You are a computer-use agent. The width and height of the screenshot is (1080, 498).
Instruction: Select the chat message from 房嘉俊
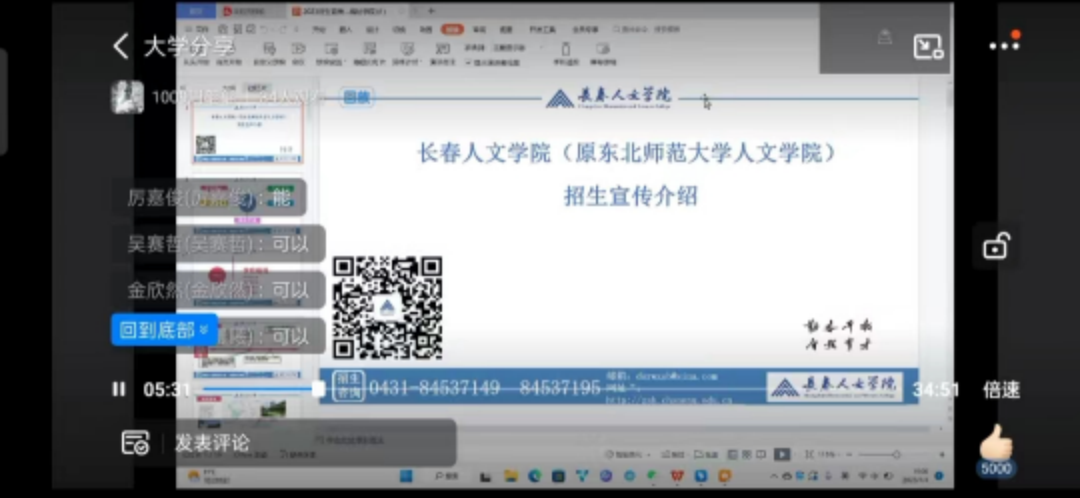[x=209, y=198]
